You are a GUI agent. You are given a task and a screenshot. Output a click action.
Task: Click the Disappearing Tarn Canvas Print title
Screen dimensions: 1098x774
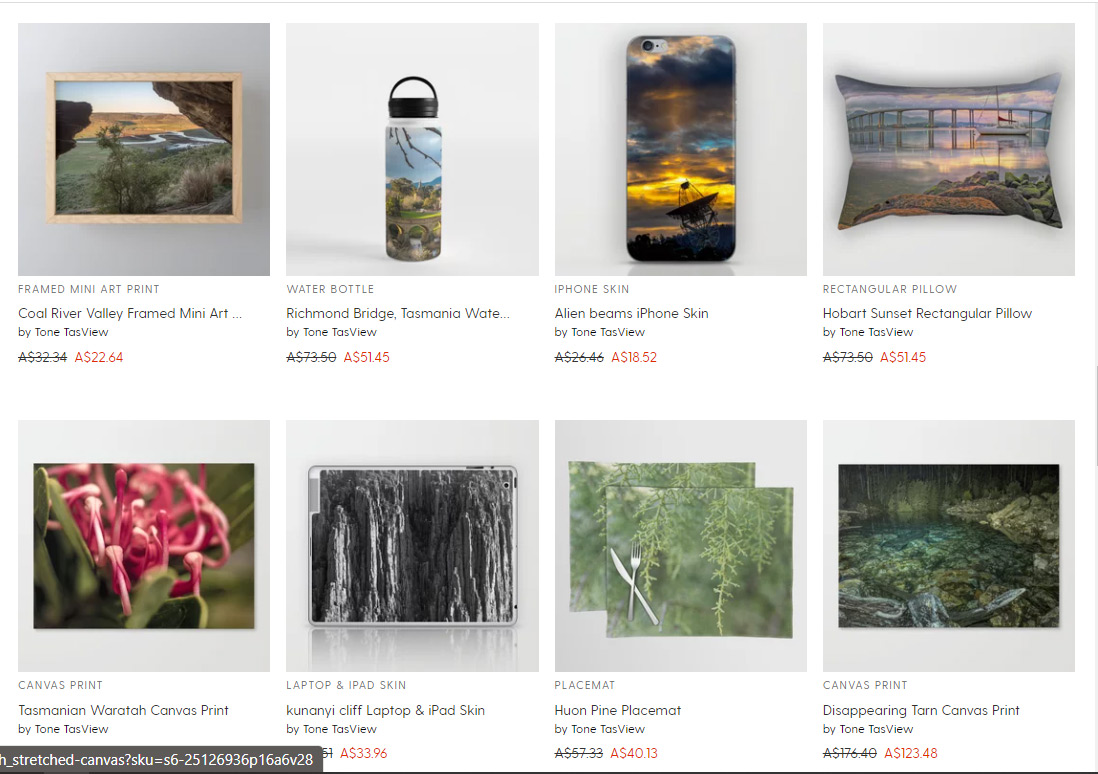[921, 710]
